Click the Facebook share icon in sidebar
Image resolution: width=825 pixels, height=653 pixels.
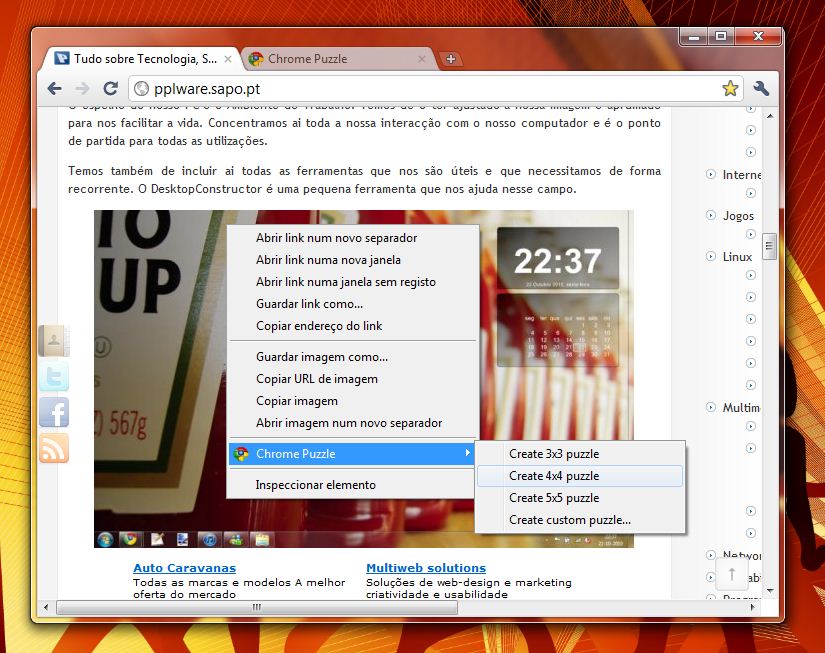[x=54, y=413]
